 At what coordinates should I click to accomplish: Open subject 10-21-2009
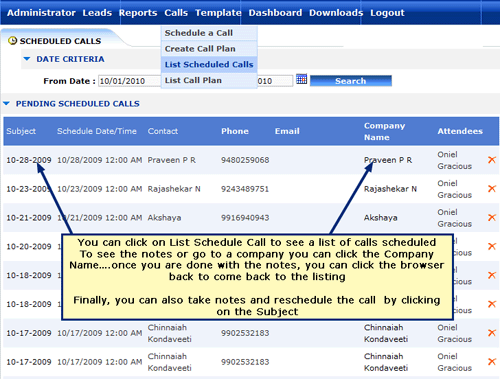pos(29,218)
